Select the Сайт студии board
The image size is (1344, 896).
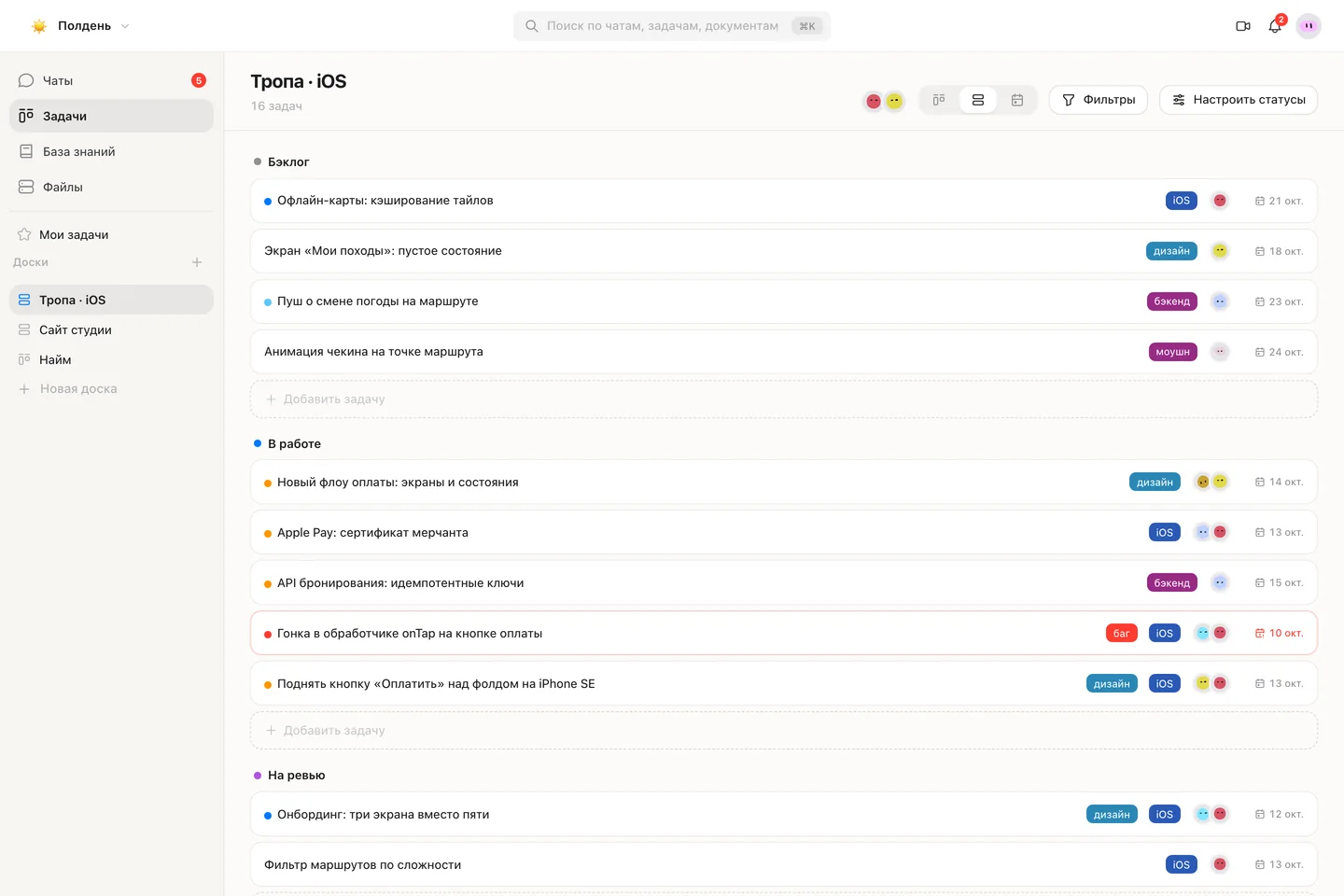point(112,329)
